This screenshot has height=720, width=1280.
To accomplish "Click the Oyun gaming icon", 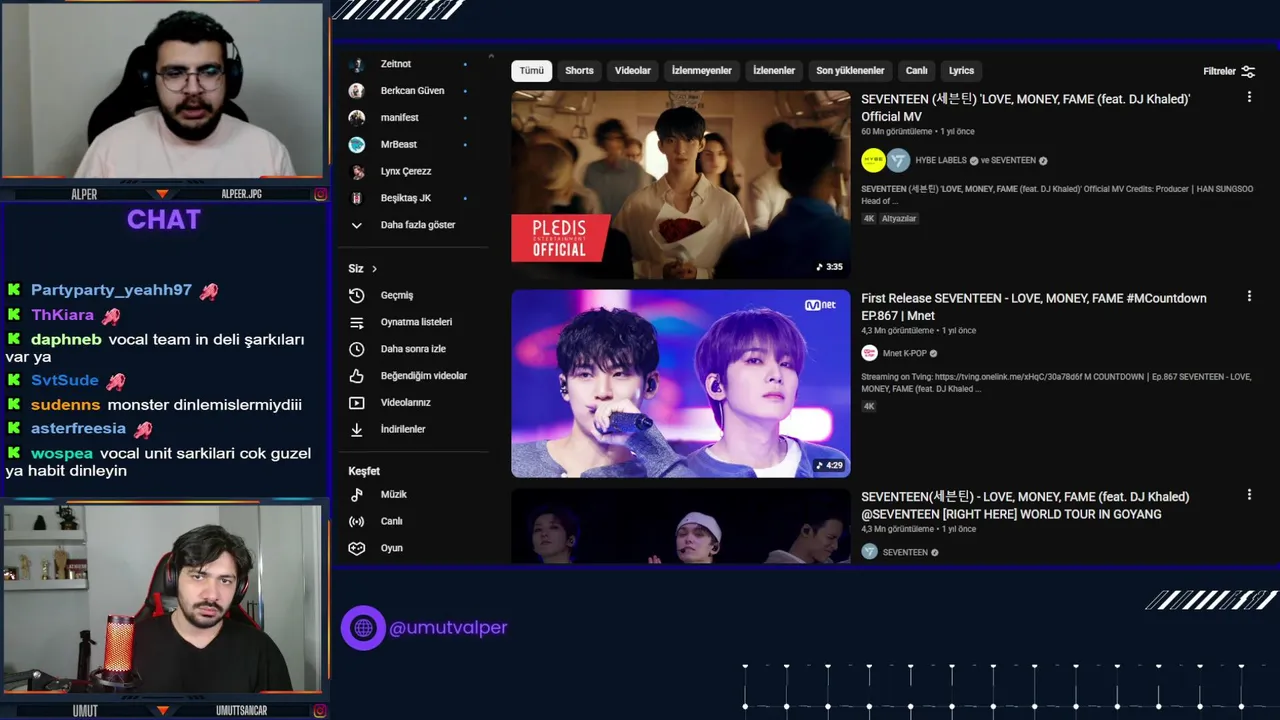I will pyautogui.click(x=357, y=548).
